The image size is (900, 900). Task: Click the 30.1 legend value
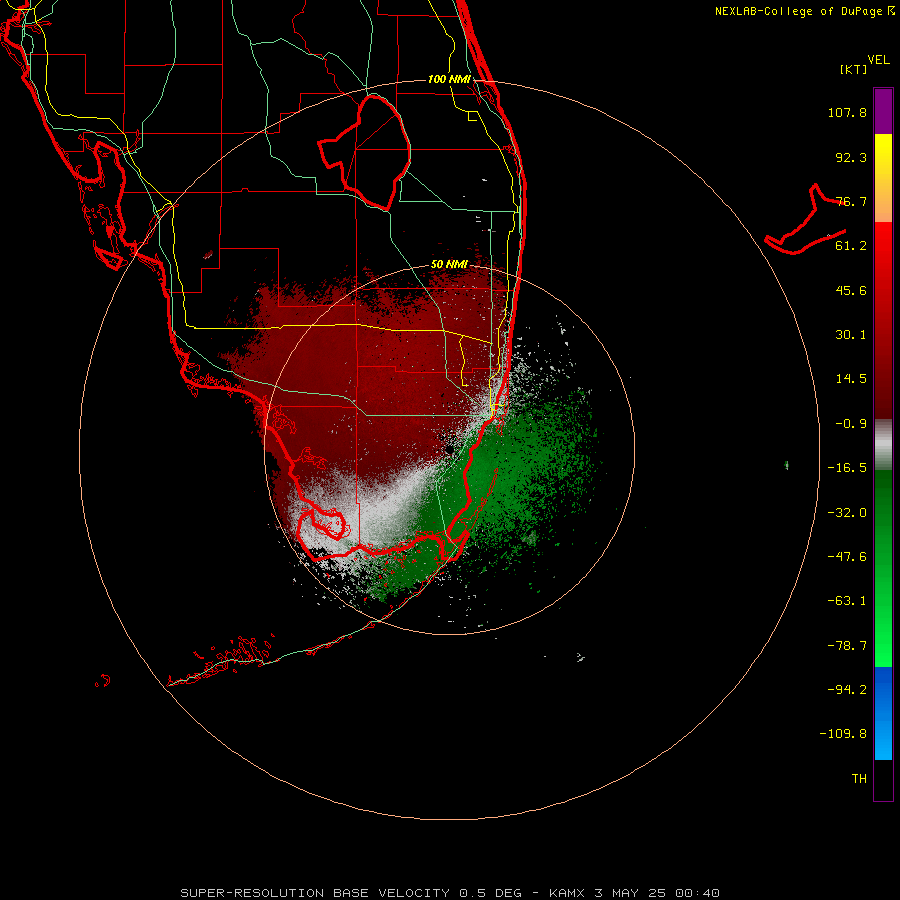click(851, 335)
